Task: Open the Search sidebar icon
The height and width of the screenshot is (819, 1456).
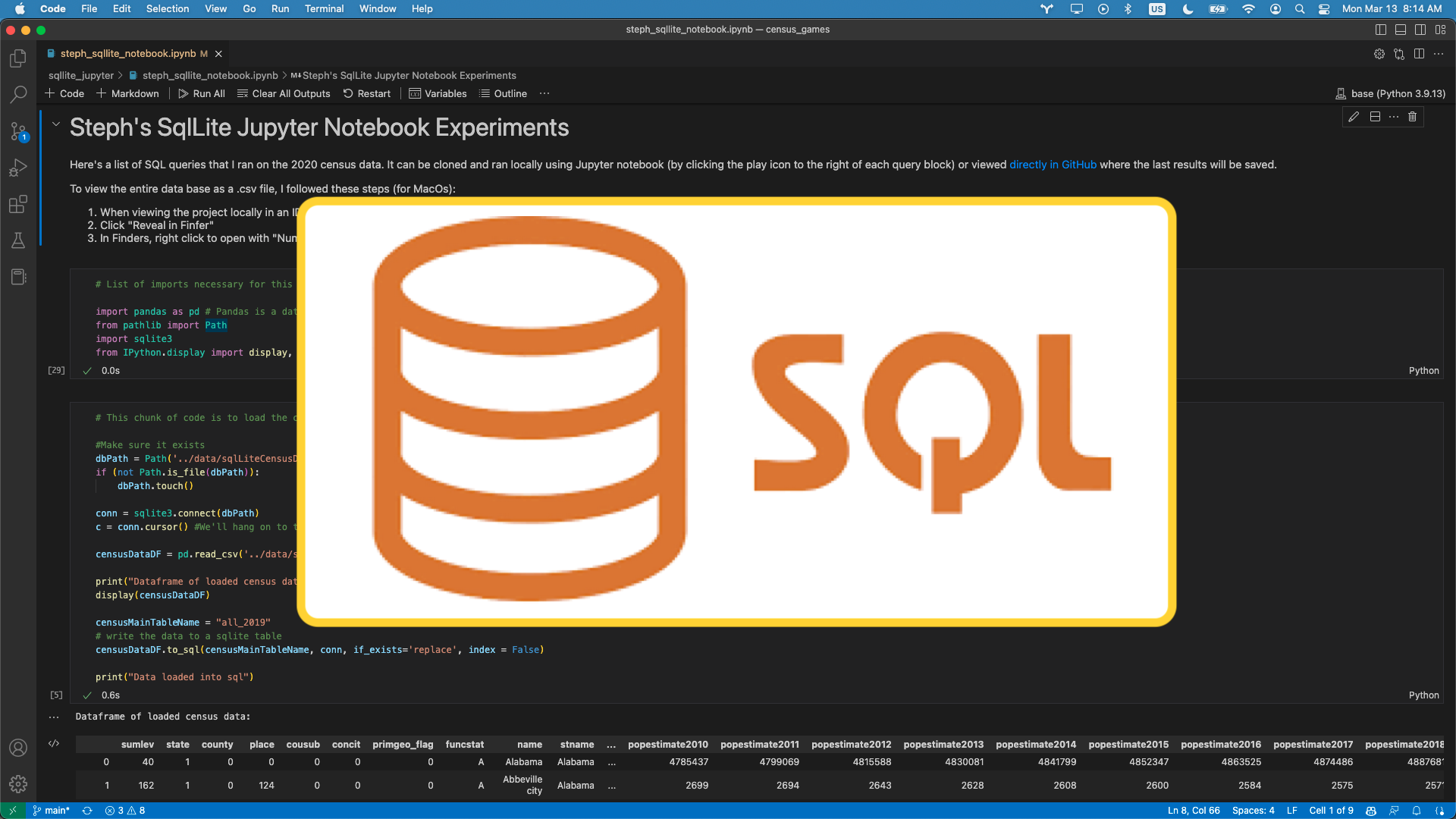Action: [x=18, y=94]
